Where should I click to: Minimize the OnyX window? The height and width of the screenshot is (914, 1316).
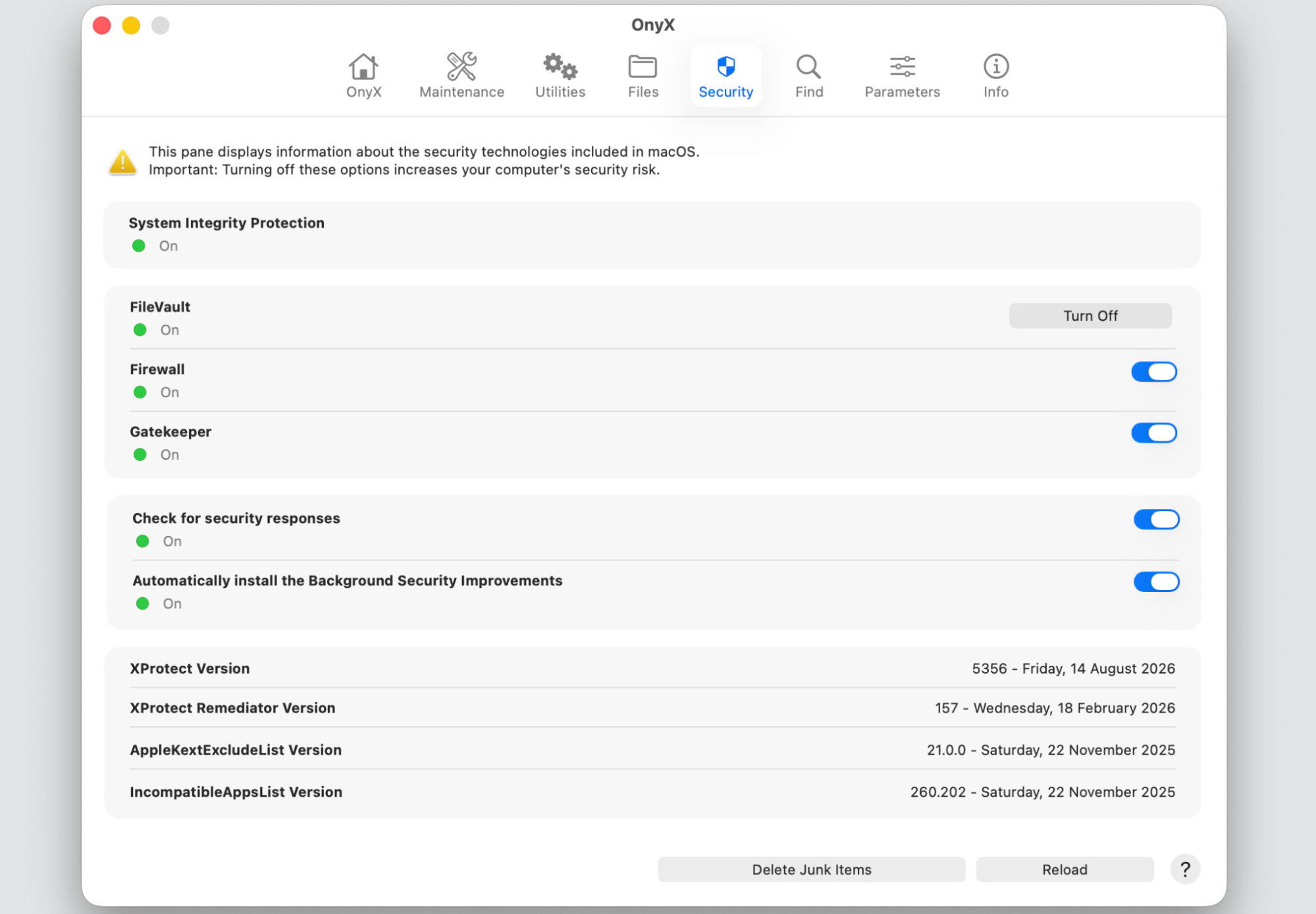pyautogui.click(x=131, y=26)
